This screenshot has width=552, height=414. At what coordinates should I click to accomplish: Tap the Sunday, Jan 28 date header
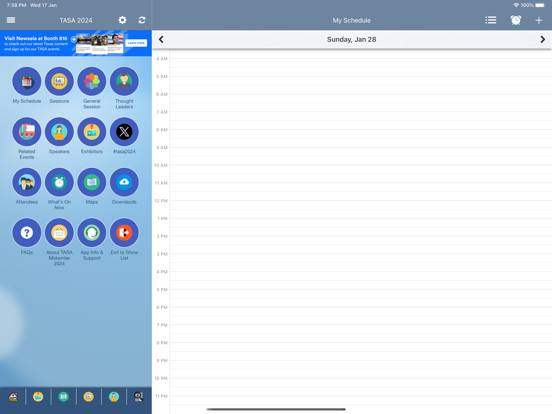tap(351, 39)
